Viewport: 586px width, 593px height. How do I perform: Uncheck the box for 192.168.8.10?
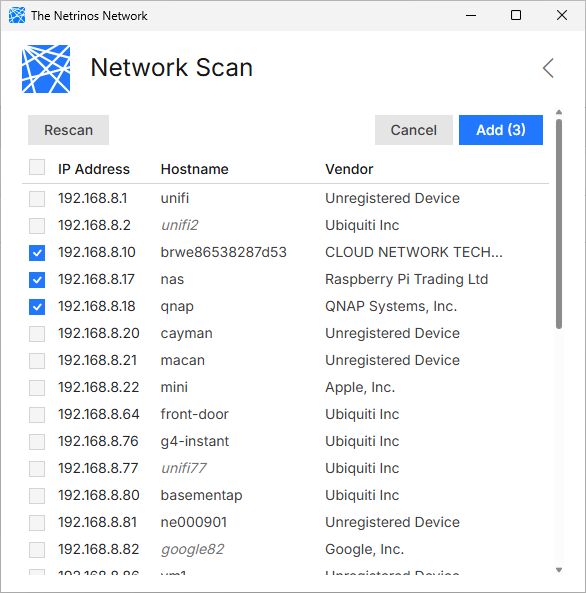[37, 253]
